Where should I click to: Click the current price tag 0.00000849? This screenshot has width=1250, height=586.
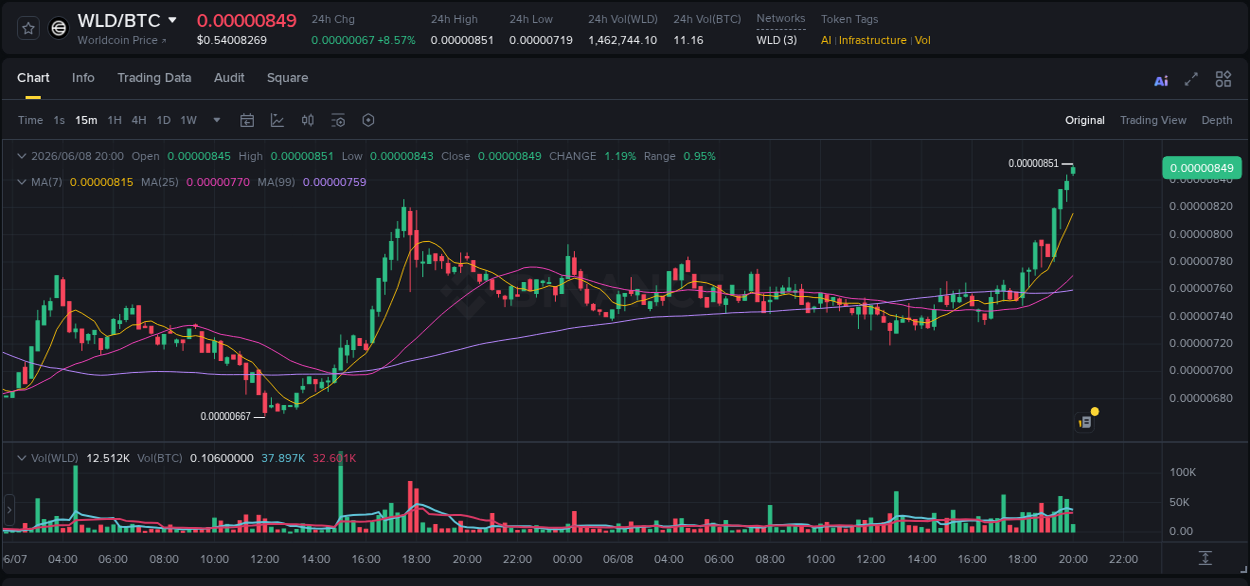(x=1201, y=168)
